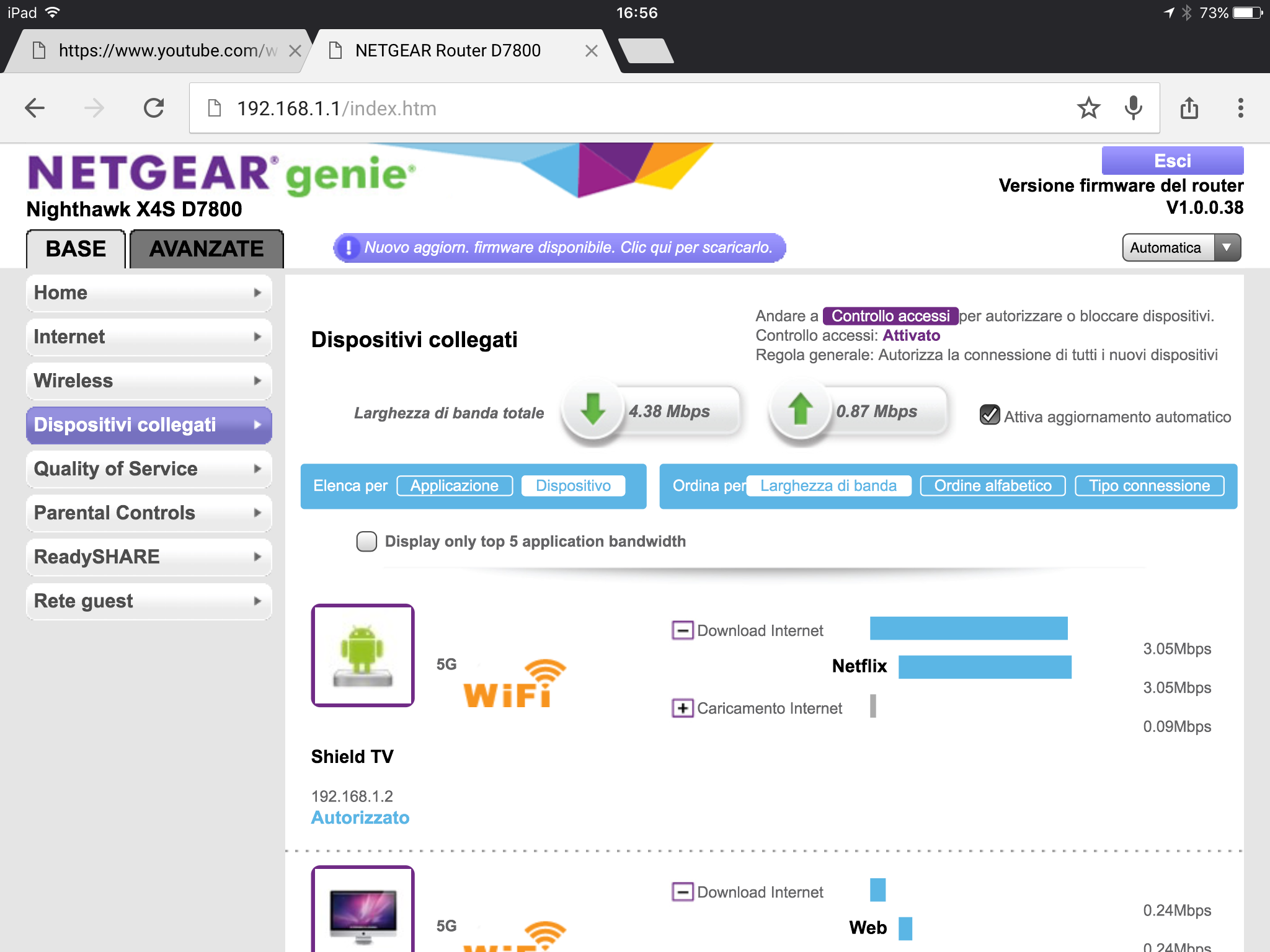Click the page icon in address bar
The image size is (1270, 952).
pyautogui.click(x=215, y=108)
